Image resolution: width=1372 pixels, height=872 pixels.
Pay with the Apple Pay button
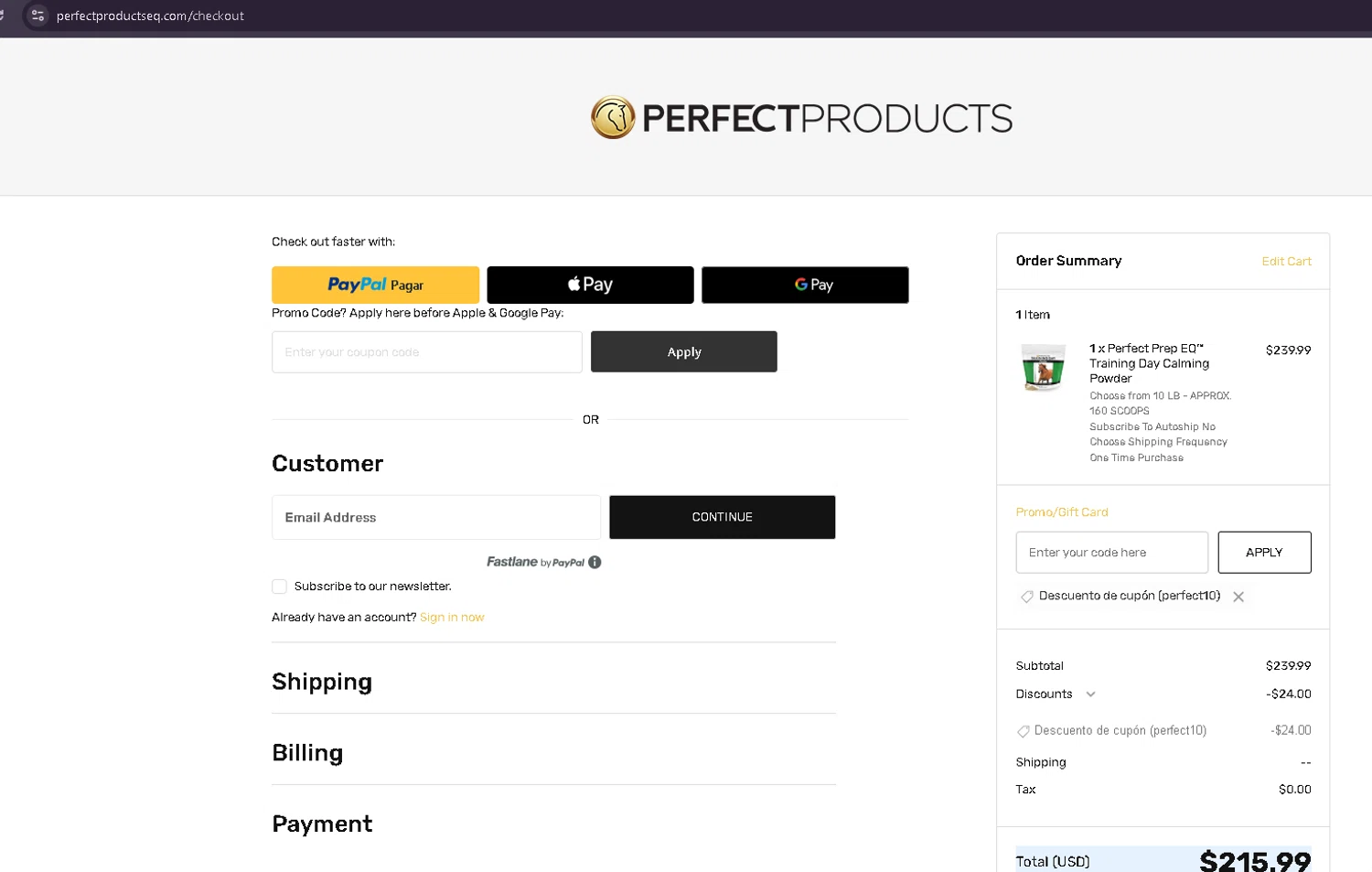point(590,285)
